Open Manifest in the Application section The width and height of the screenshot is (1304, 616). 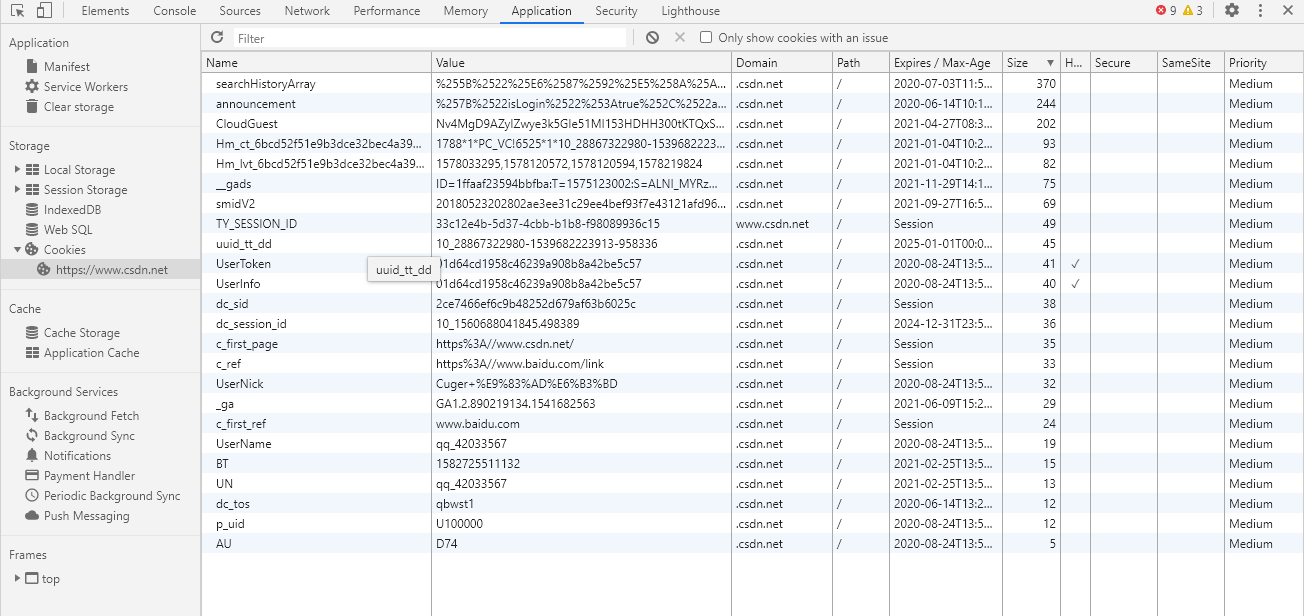point(67,67)
